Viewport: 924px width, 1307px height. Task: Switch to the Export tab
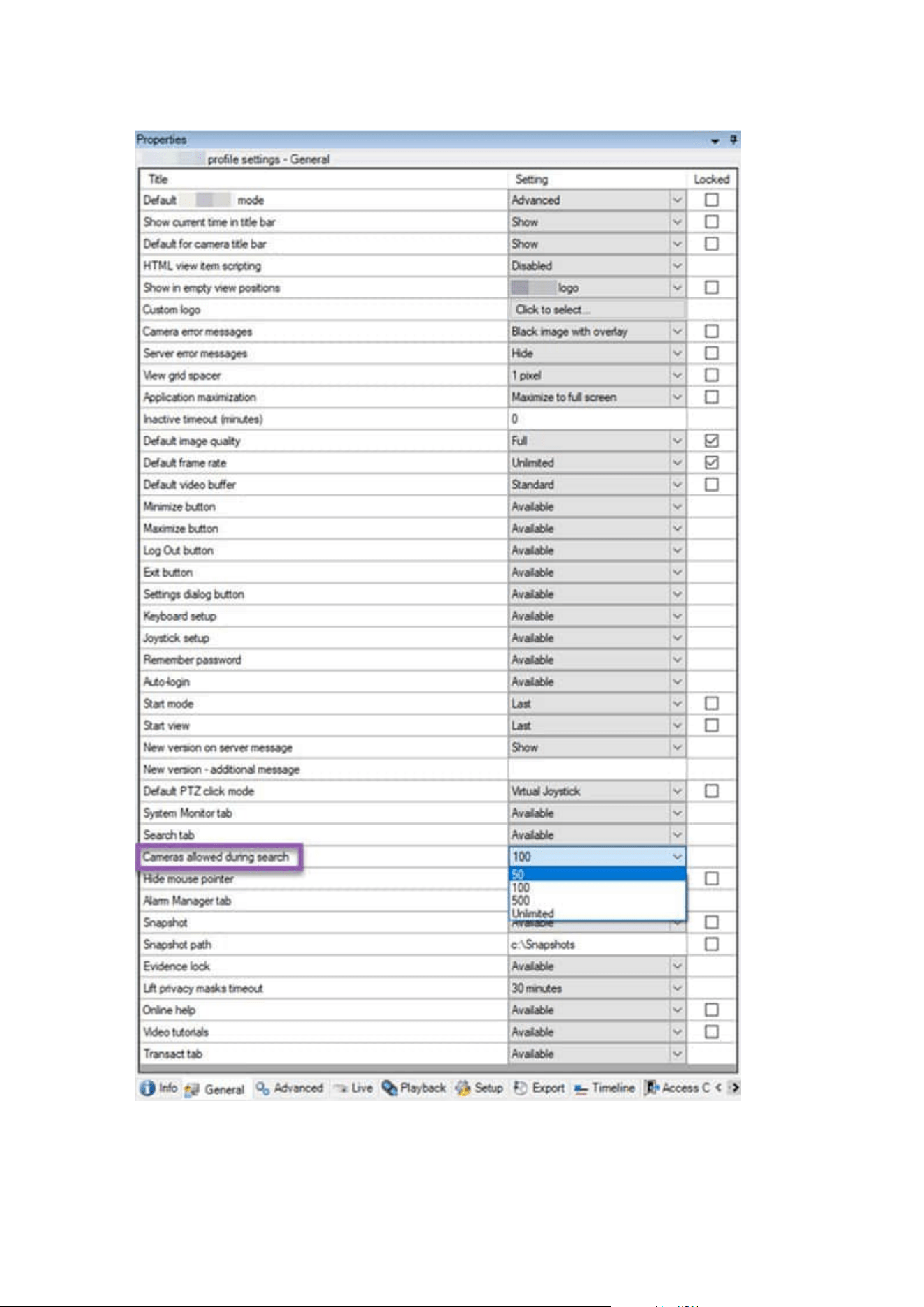click(539, 1088)
